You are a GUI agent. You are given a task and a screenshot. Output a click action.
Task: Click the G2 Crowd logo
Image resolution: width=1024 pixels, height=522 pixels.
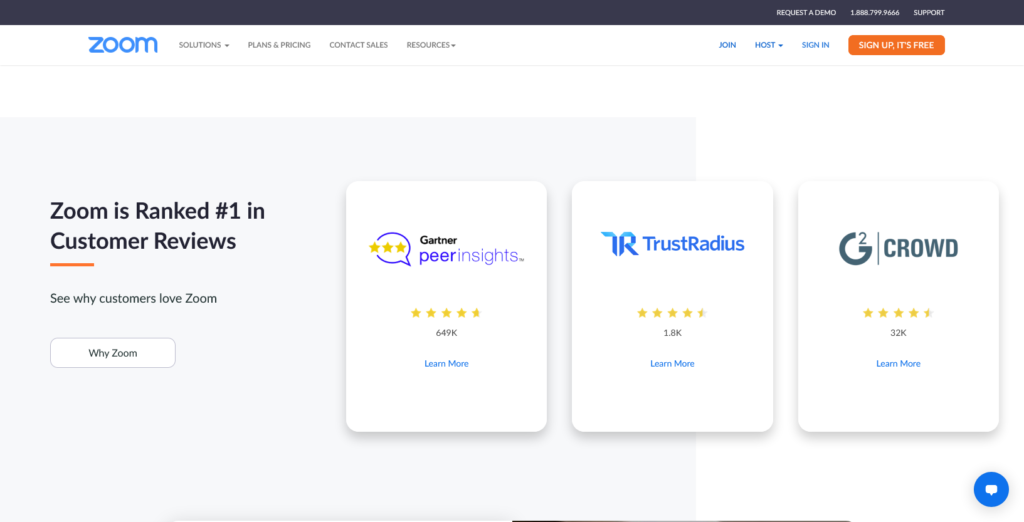(898, 248)
